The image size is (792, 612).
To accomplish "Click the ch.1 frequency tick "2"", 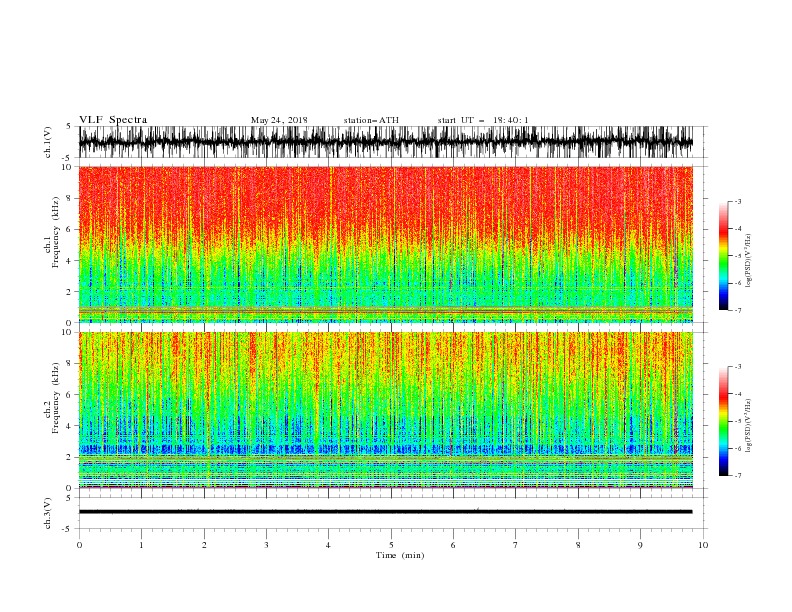I will [69, 292].
